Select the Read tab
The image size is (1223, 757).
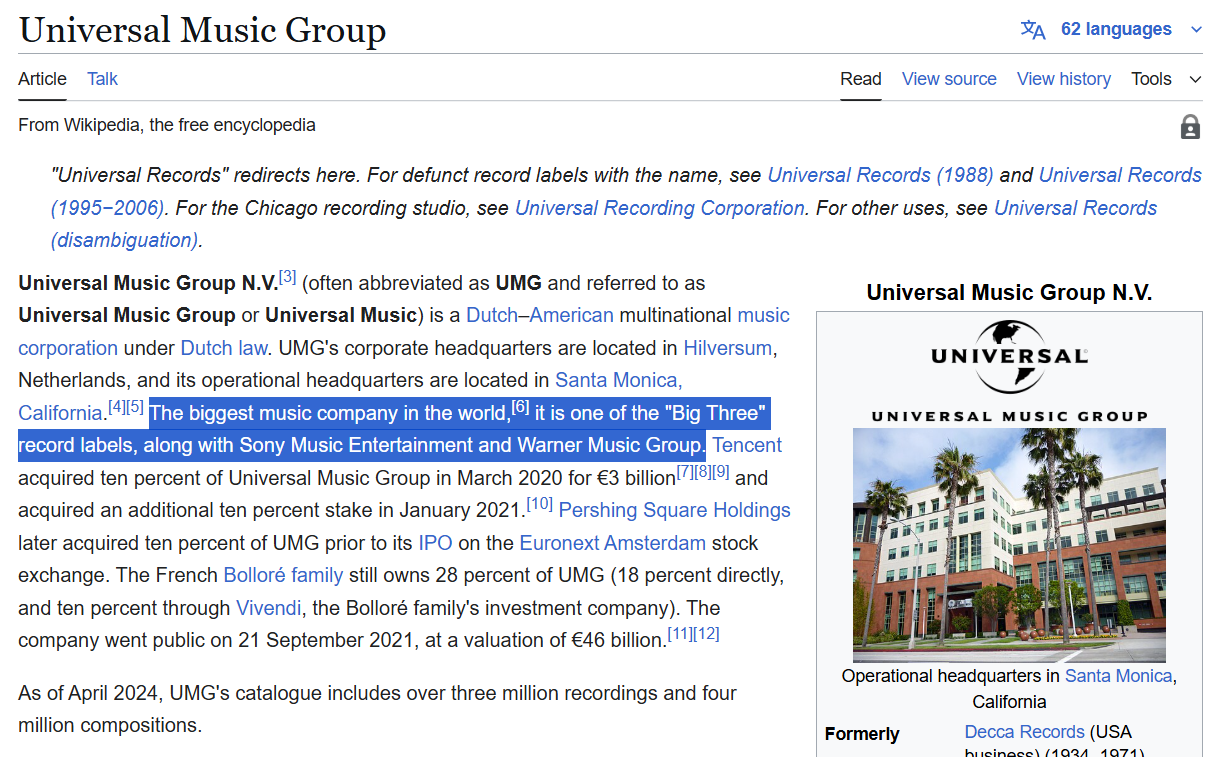pyautogui.click(x=860, y=79)
